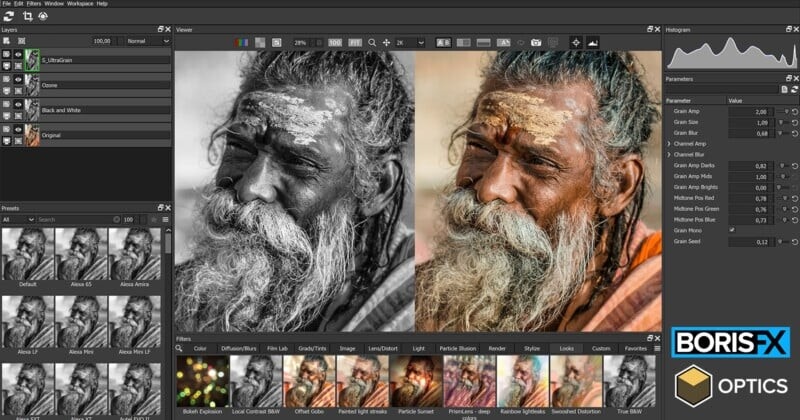Switch to the Stylize filter tab
800x420 pixels.
532,349
